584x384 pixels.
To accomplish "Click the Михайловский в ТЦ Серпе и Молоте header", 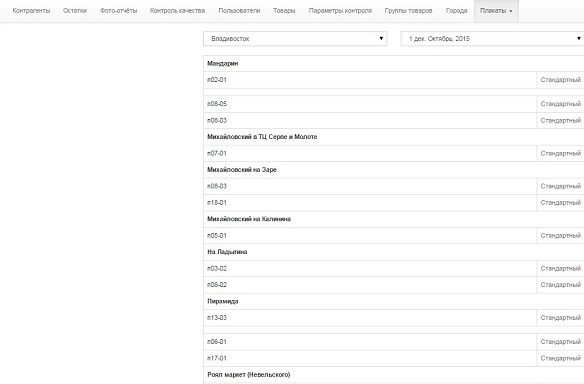I will pyautogui.click(x=393, y=137).
